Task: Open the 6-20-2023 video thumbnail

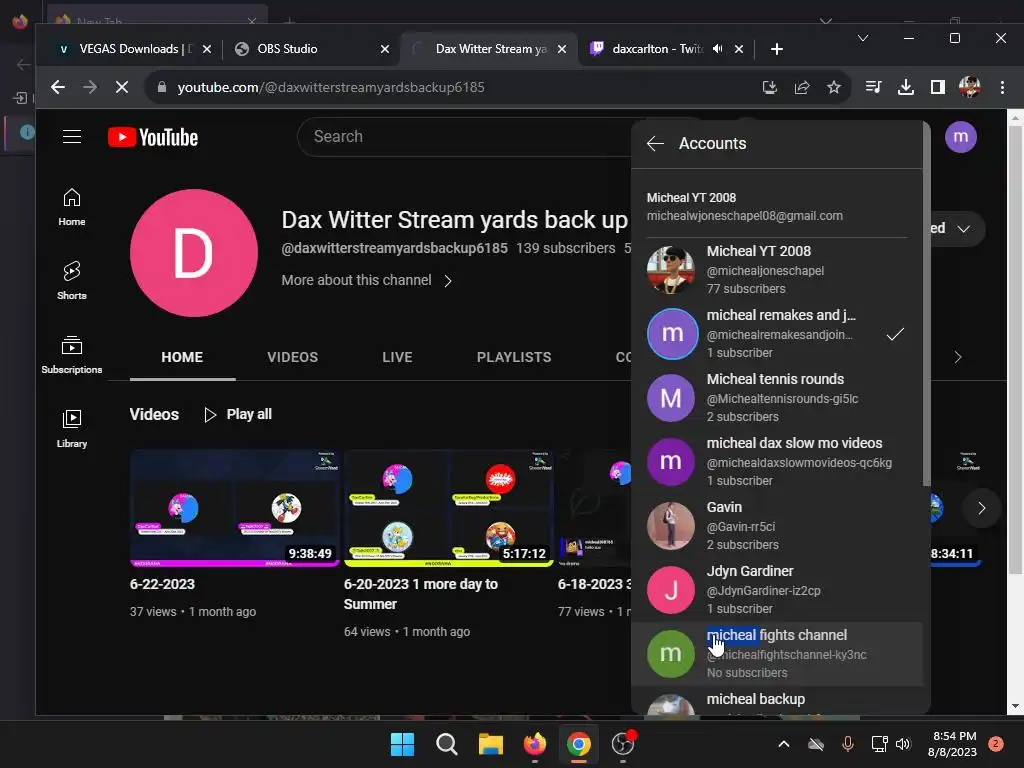Action: 449,508
